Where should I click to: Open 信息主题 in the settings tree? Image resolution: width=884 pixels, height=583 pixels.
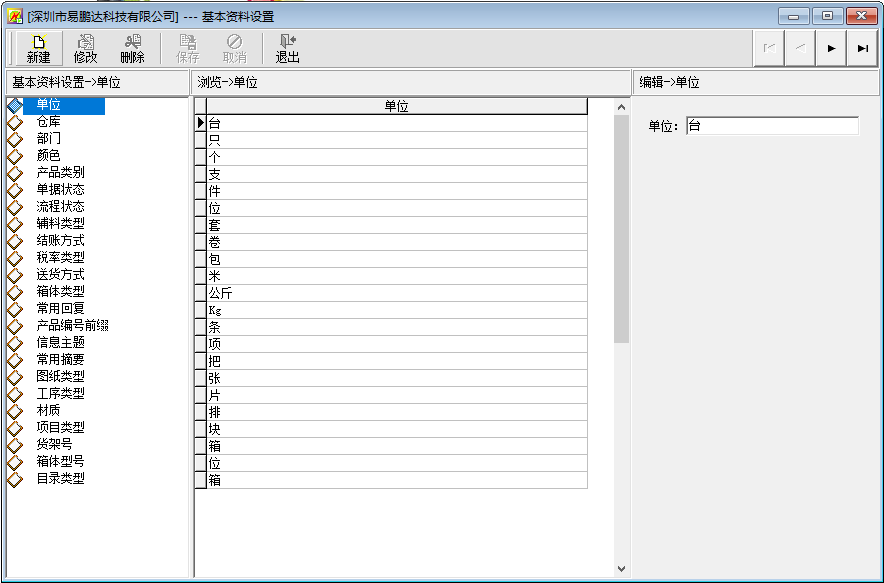coord(60,342)
